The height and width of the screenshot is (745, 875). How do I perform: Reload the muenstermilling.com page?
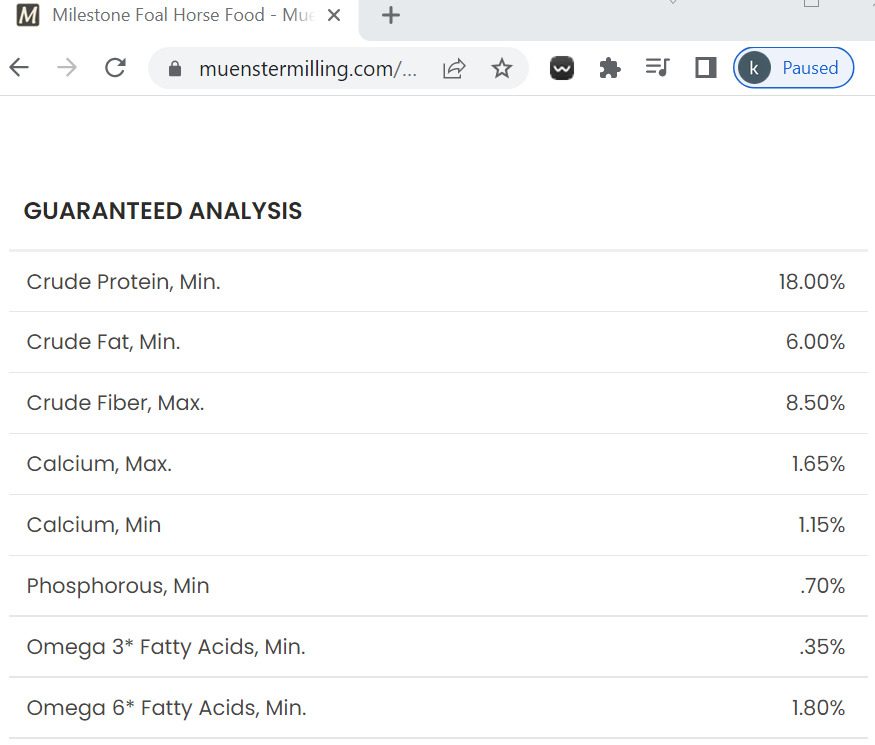click(x=115, y=68)
